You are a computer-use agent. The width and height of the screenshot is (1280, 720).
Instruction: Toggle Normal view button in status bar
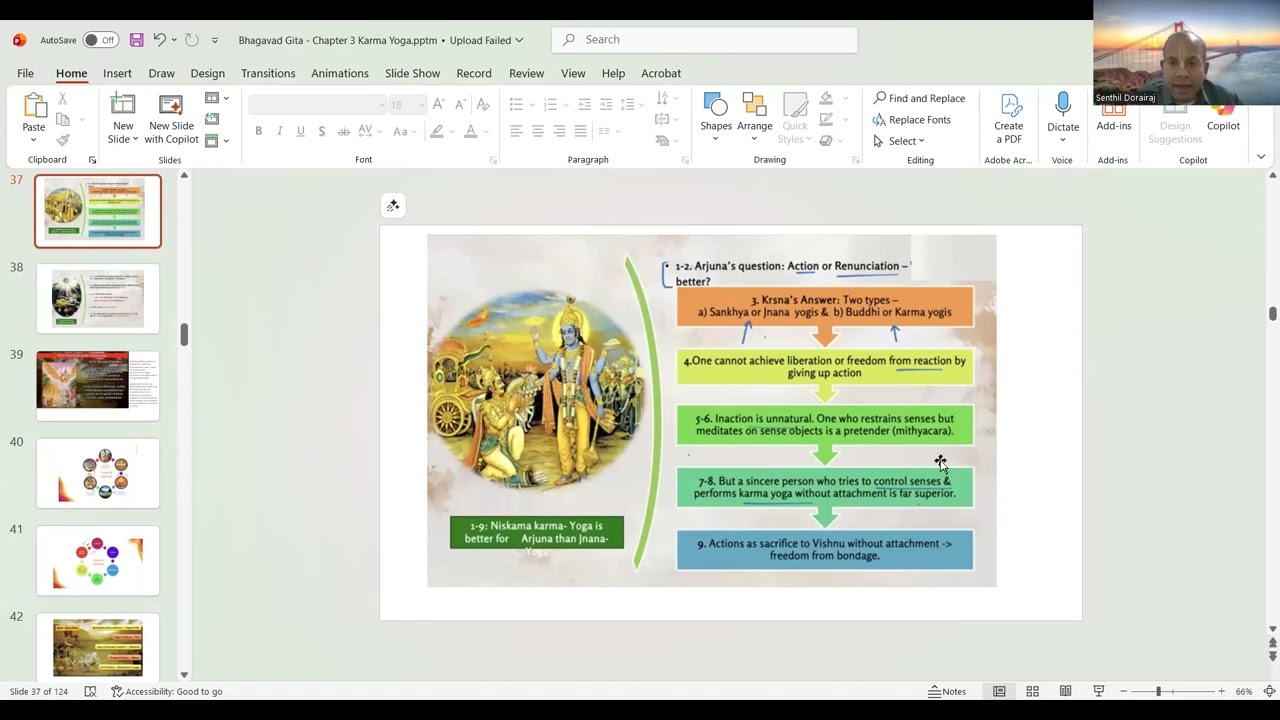click(x=999, y=691)
